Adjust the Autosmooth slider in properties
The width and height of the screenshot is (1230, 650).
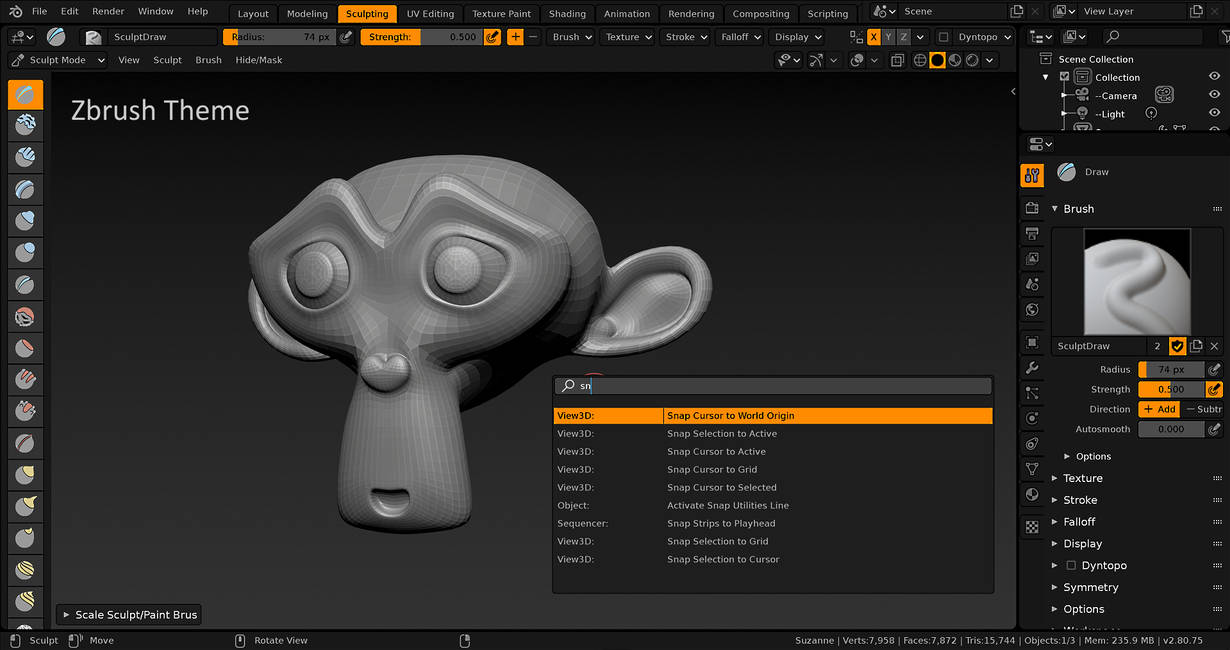[x=1172, y=429]
